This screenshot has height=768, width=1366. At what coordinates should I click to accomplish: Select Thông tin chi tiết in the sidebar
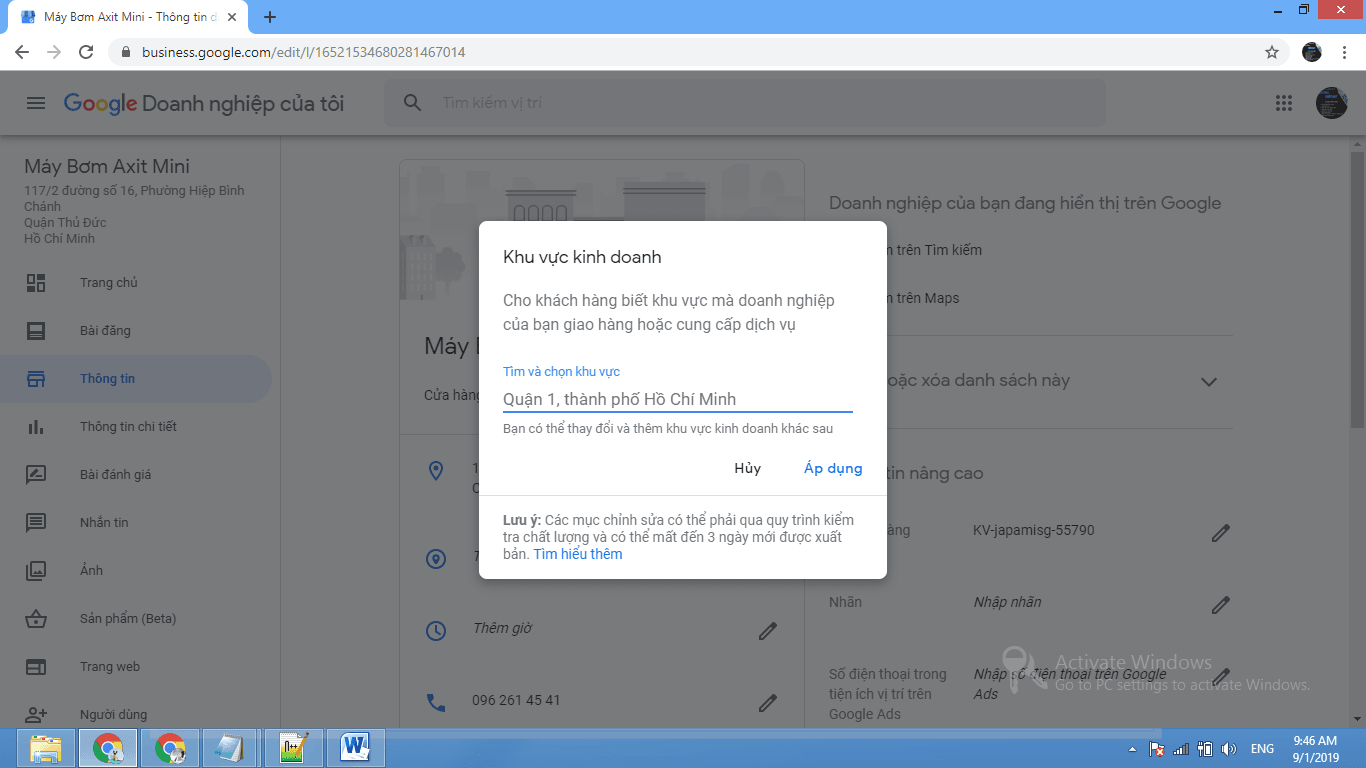pyautogui.click(x=136, y=427)
